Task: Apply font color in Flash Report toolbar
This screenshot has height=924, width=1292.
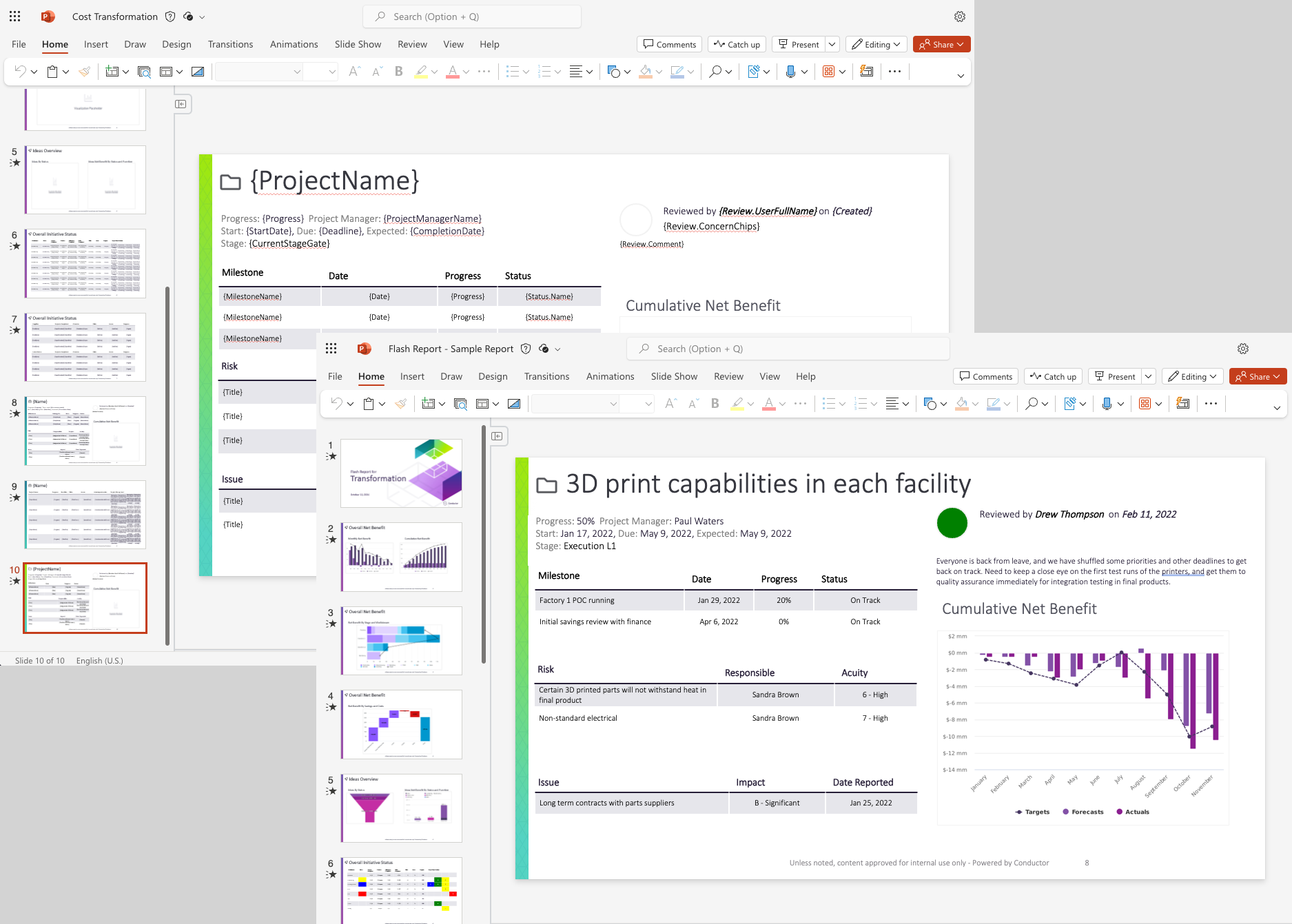Action: pyautogui.click(x=769, y=404)
